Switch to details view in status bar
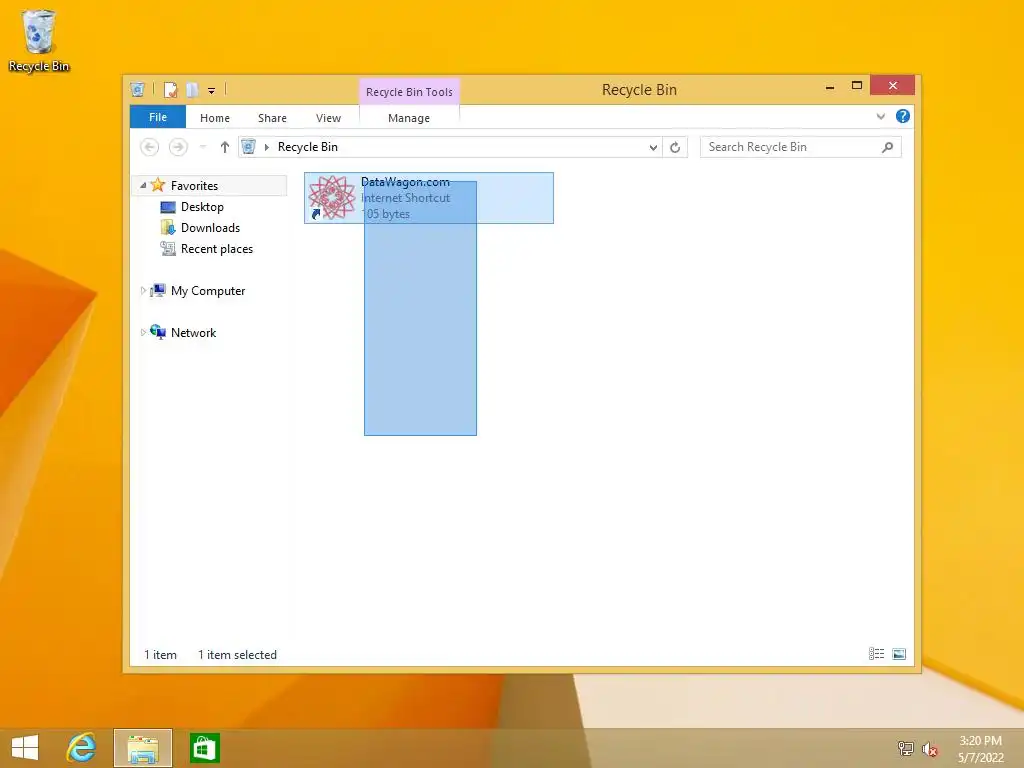This screenshot has width=1024, height=768. 876,654
